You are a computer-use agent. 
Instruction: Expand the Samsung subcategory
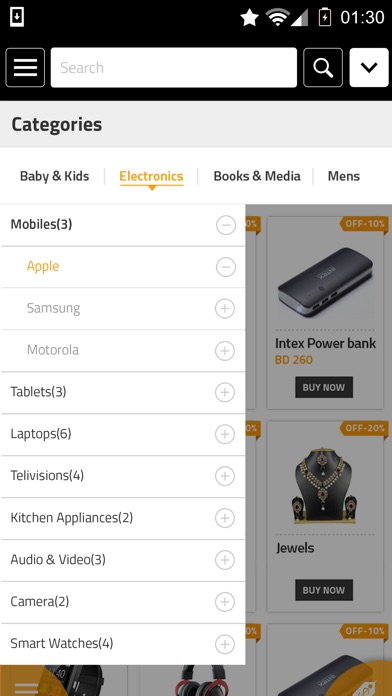click(x=225, y=308)
